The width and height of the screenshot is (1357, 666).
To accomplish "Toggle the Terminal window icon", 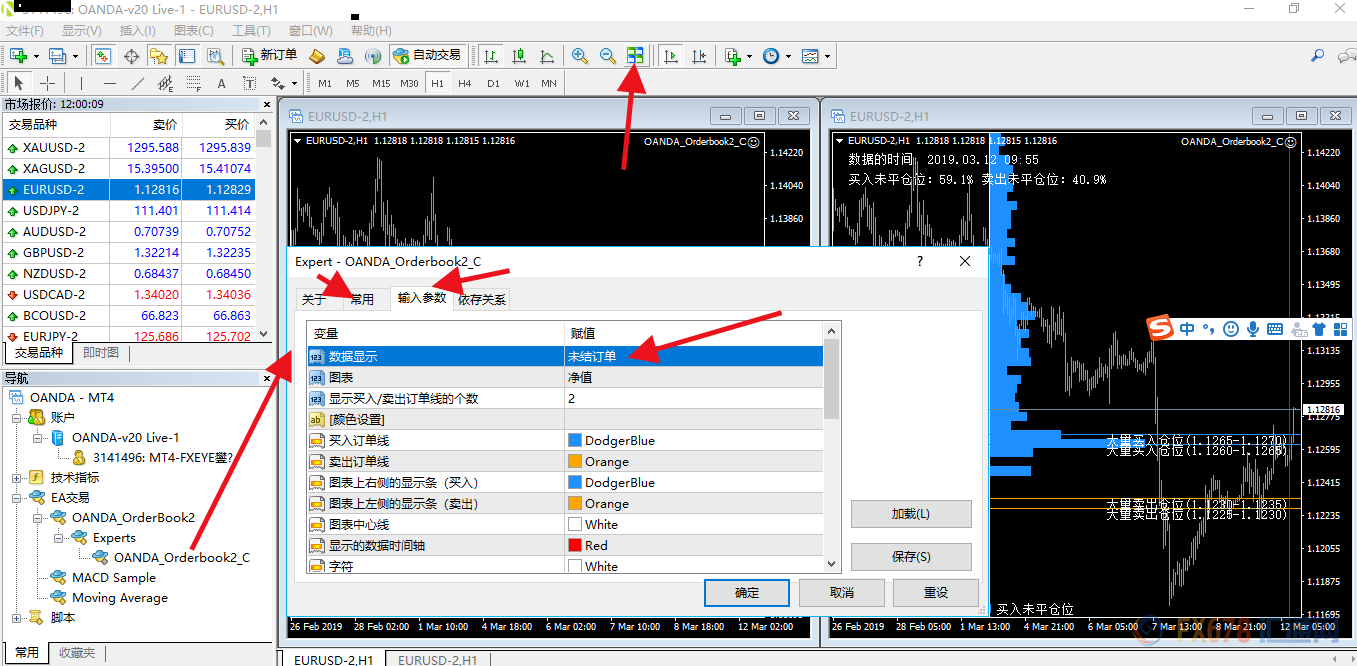I will [186, 56].
